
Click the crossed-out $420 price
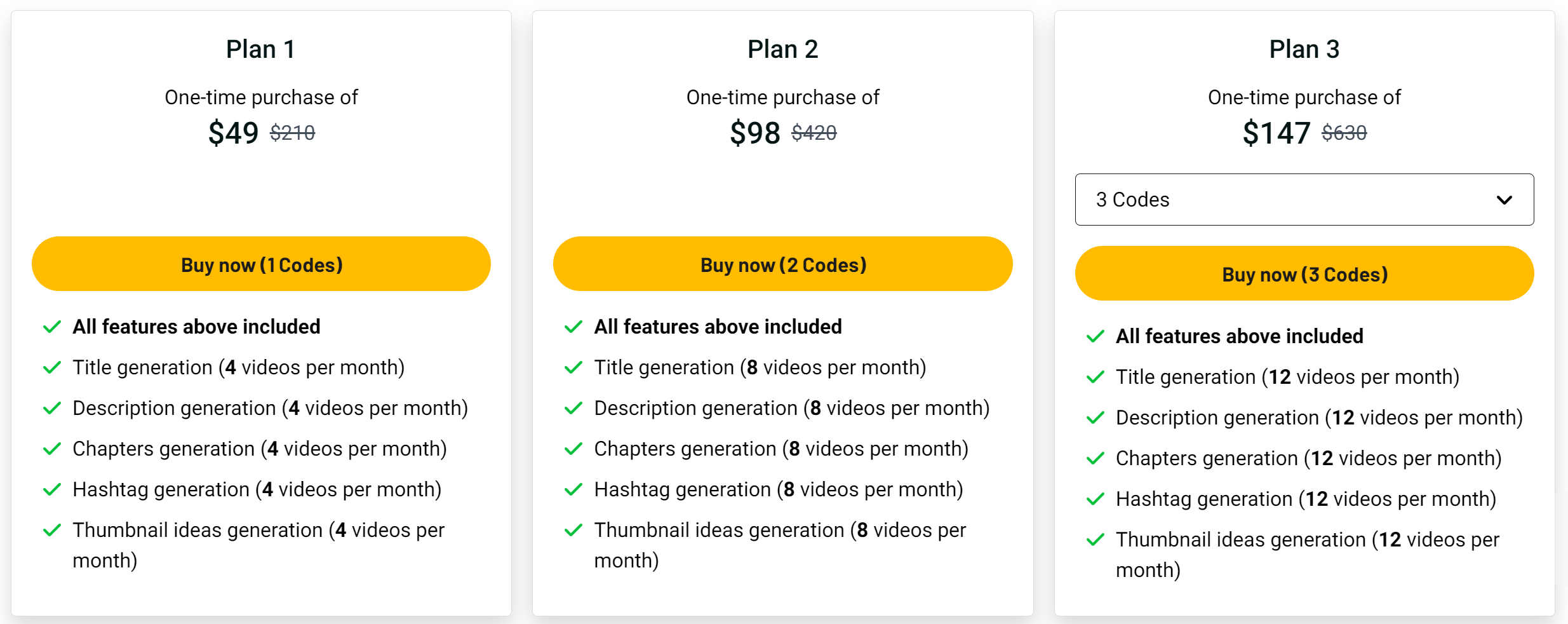(814, 133)
